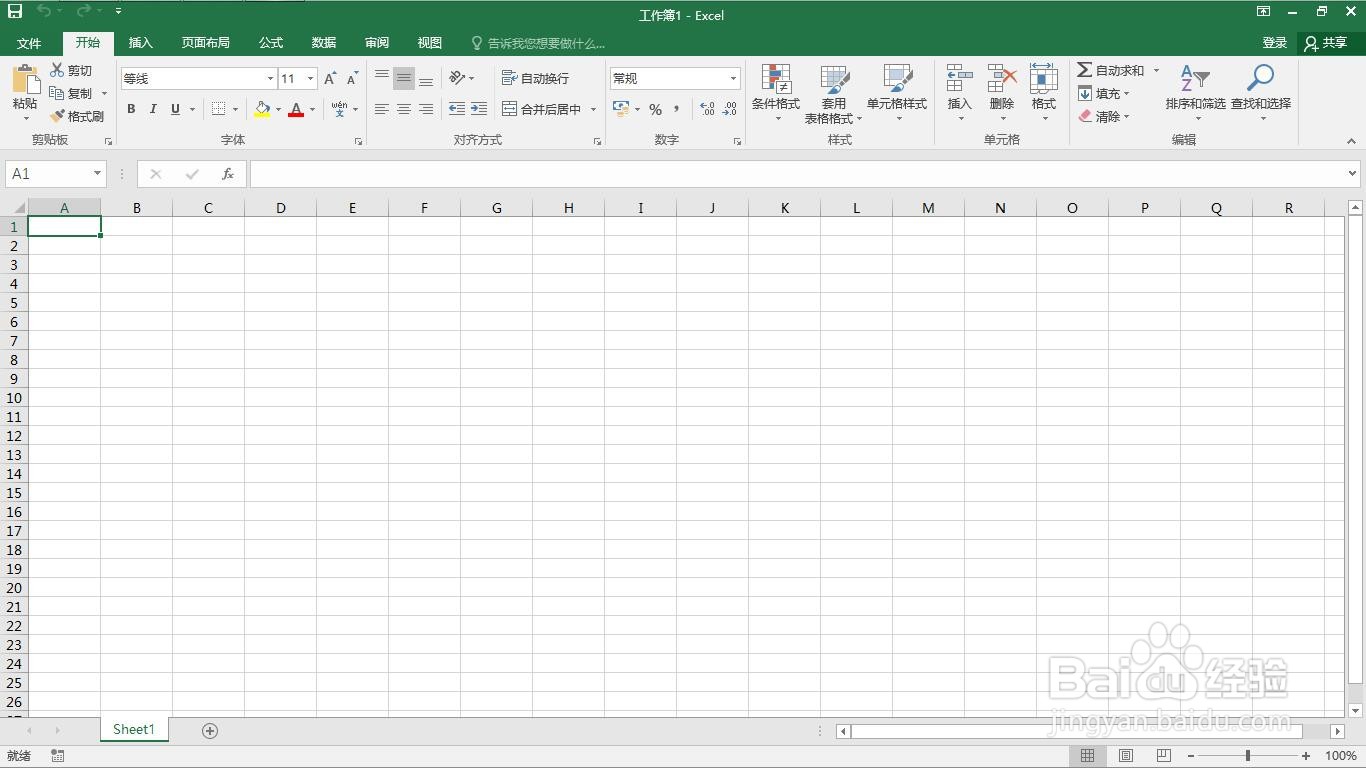This screenshot has width=1366, height=768.
Task: Switch to Data (数据) tab
Action: pos(324,43)
